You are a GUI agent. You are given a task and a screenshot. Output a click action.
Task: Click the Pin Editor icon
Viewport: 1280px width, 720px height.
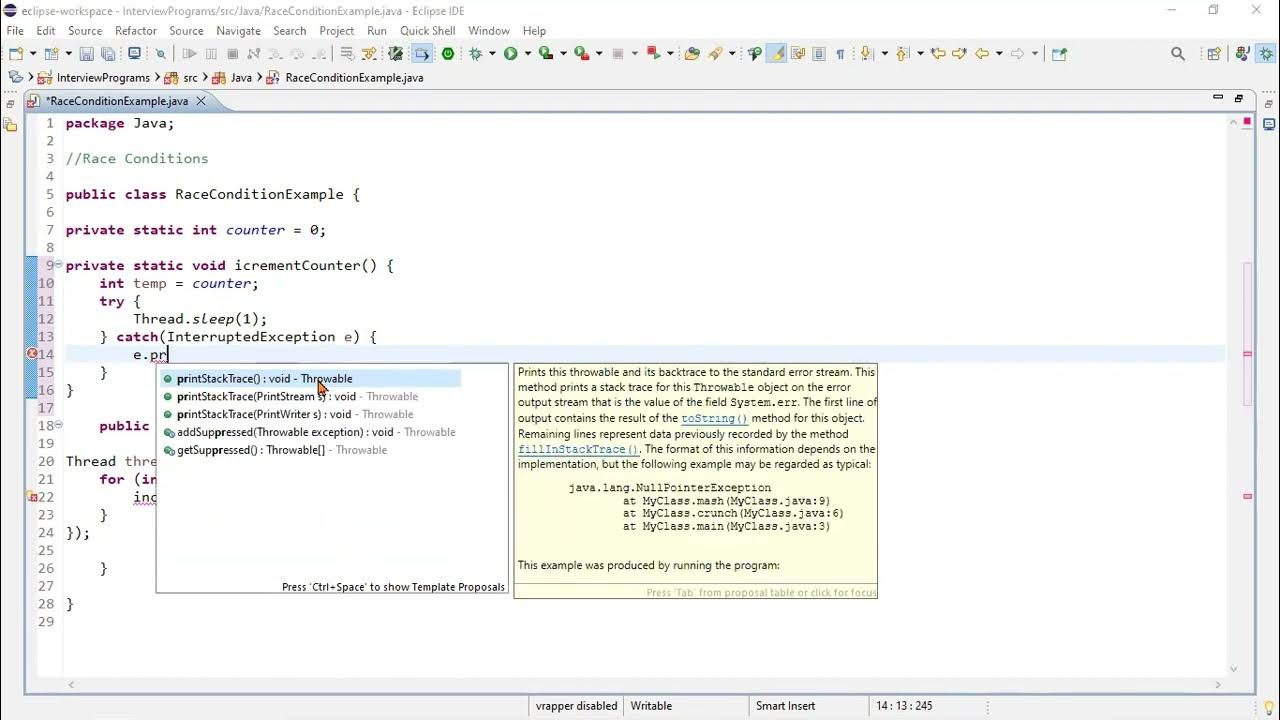[1059, 54]
